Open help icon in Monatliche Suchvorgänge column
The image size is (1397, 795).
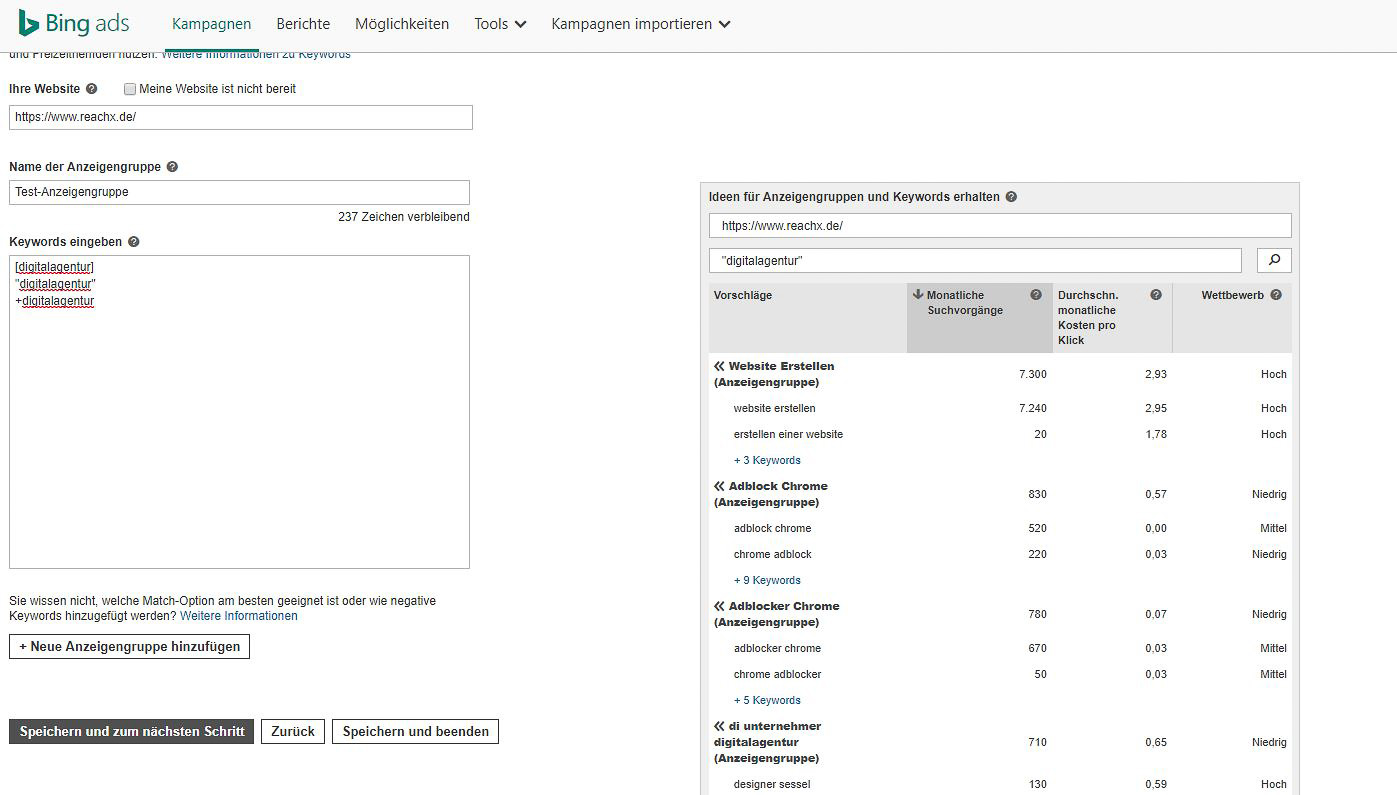(x=1036, y=295)
